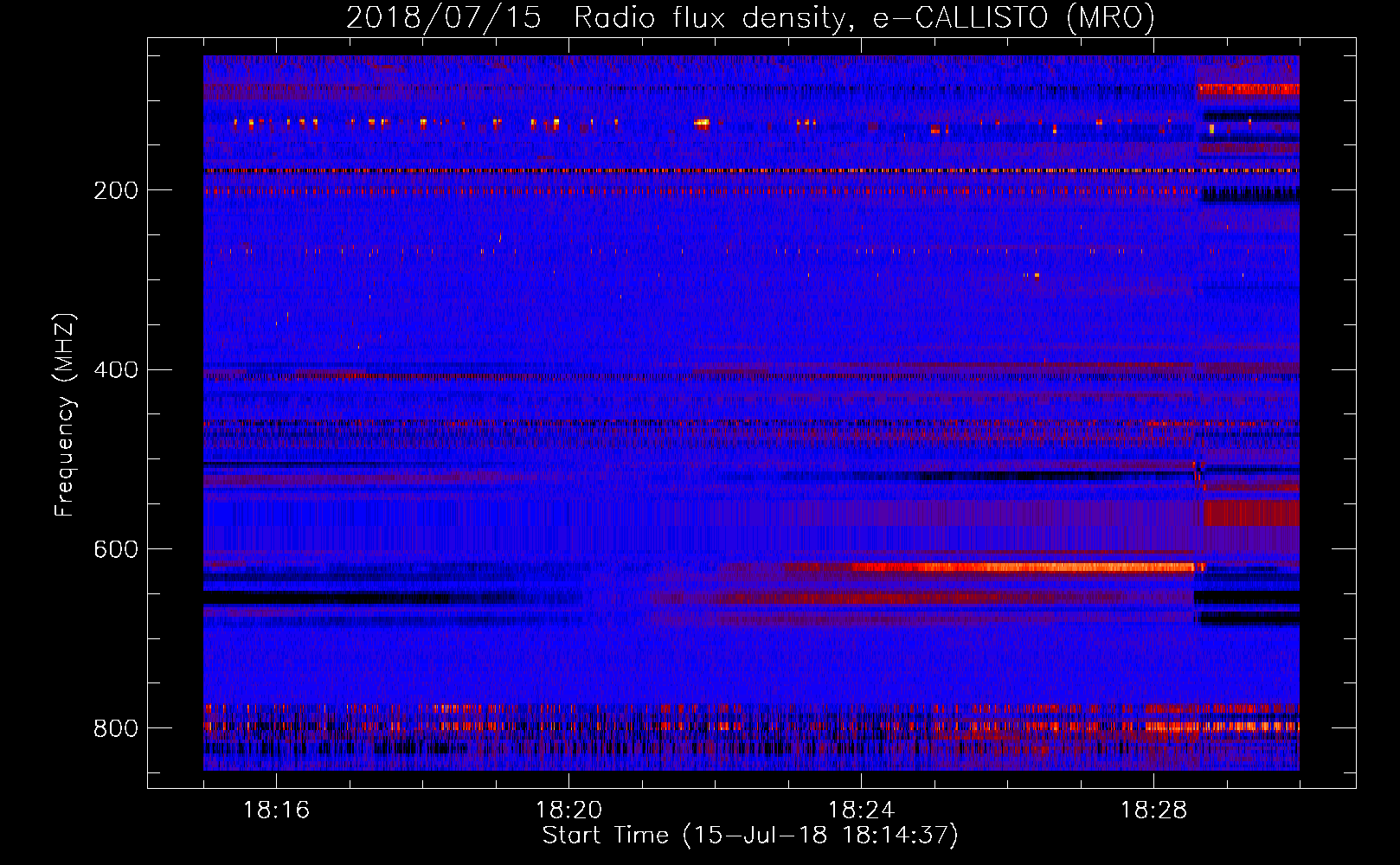
Task: Click the Frequency (MHZ) axis title
Action: (66, 415)
